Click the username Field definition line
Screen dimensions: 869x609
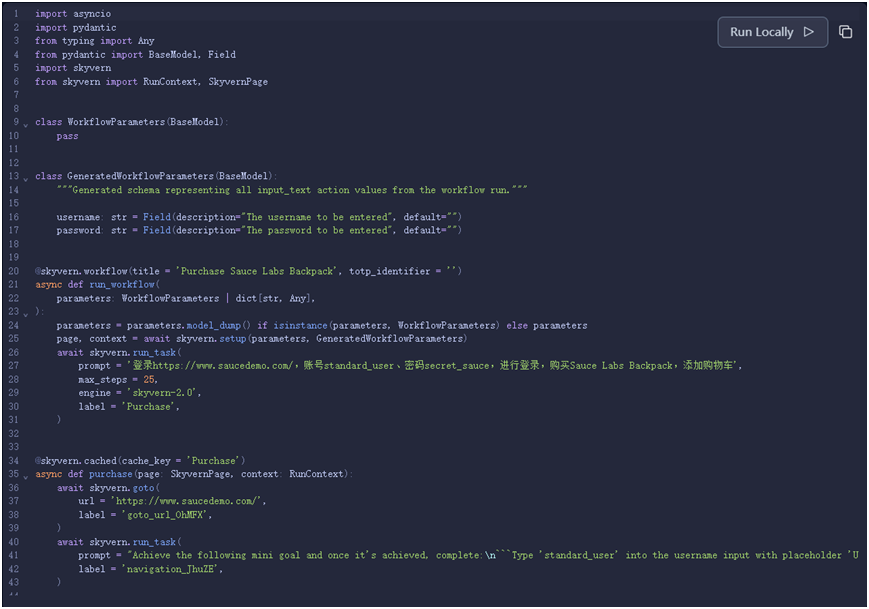(259, 217)
